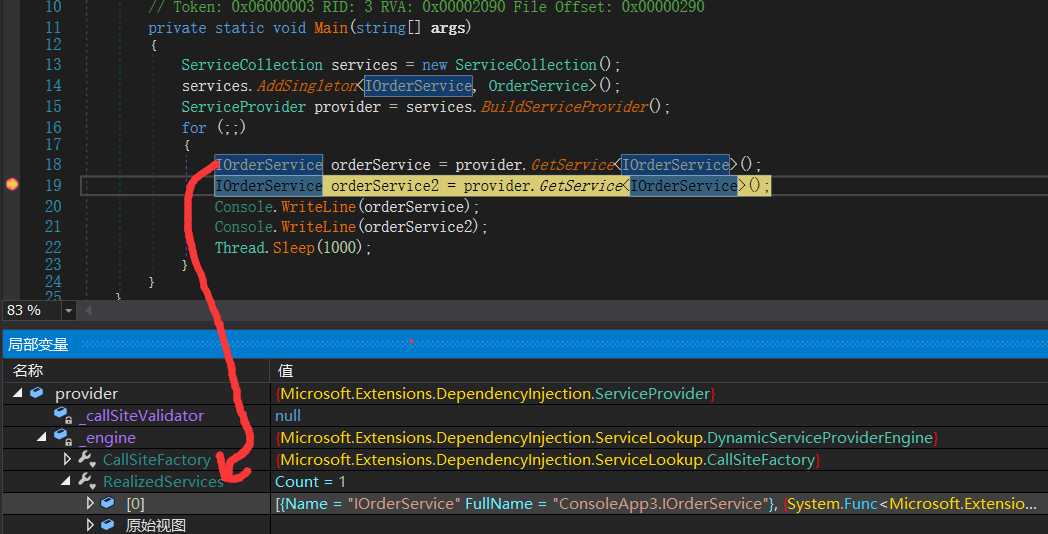Click the DynamicServiceProviderEngine value
The image size is (1048, 534).
click(x=607, y=438)
